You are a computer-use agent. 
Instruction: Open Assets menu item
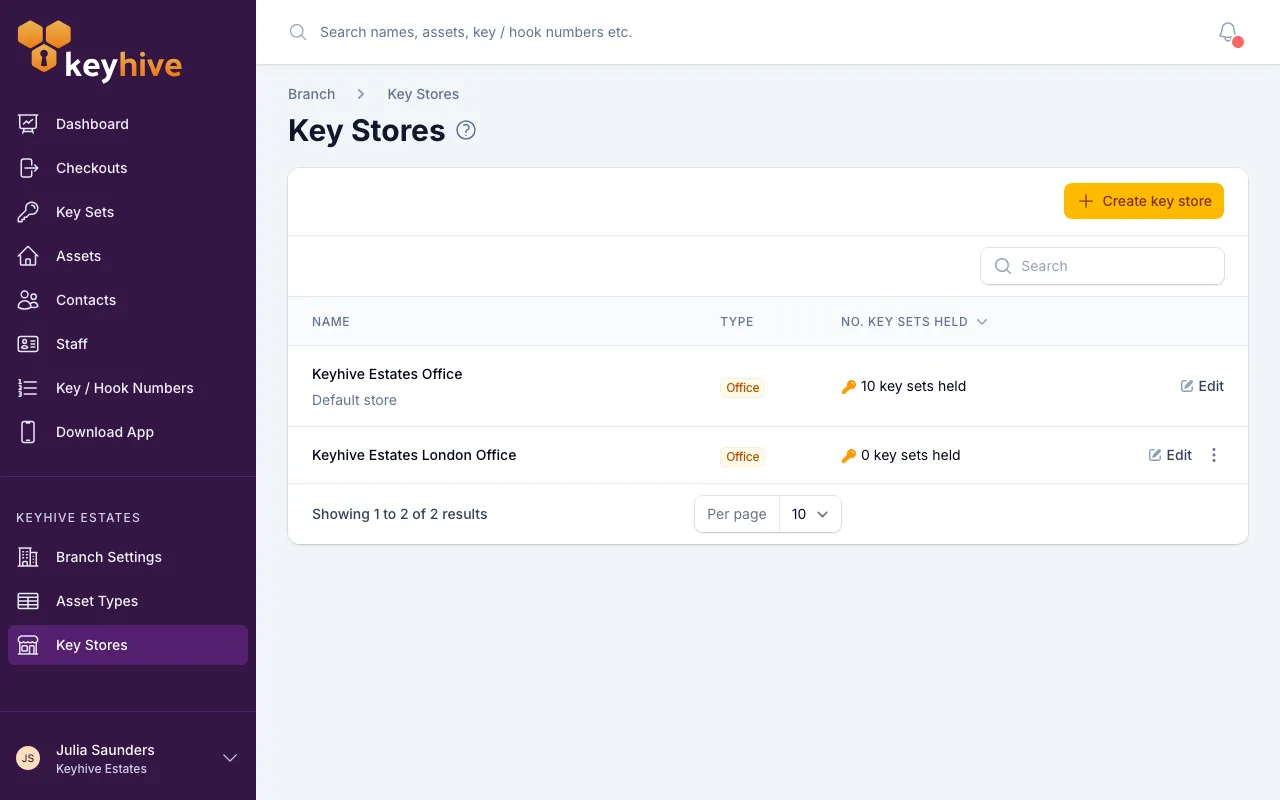tap(128, 256)
